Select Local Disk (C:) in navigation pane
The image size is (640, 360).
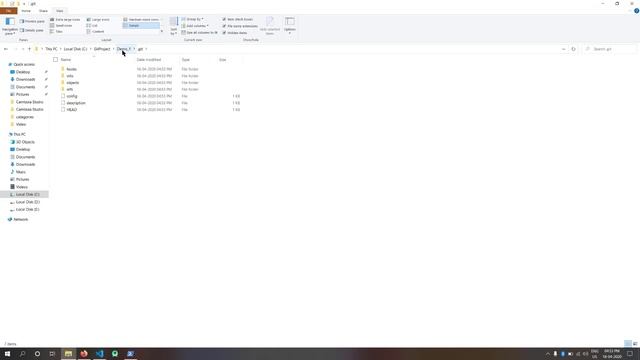tap(25, 194)
